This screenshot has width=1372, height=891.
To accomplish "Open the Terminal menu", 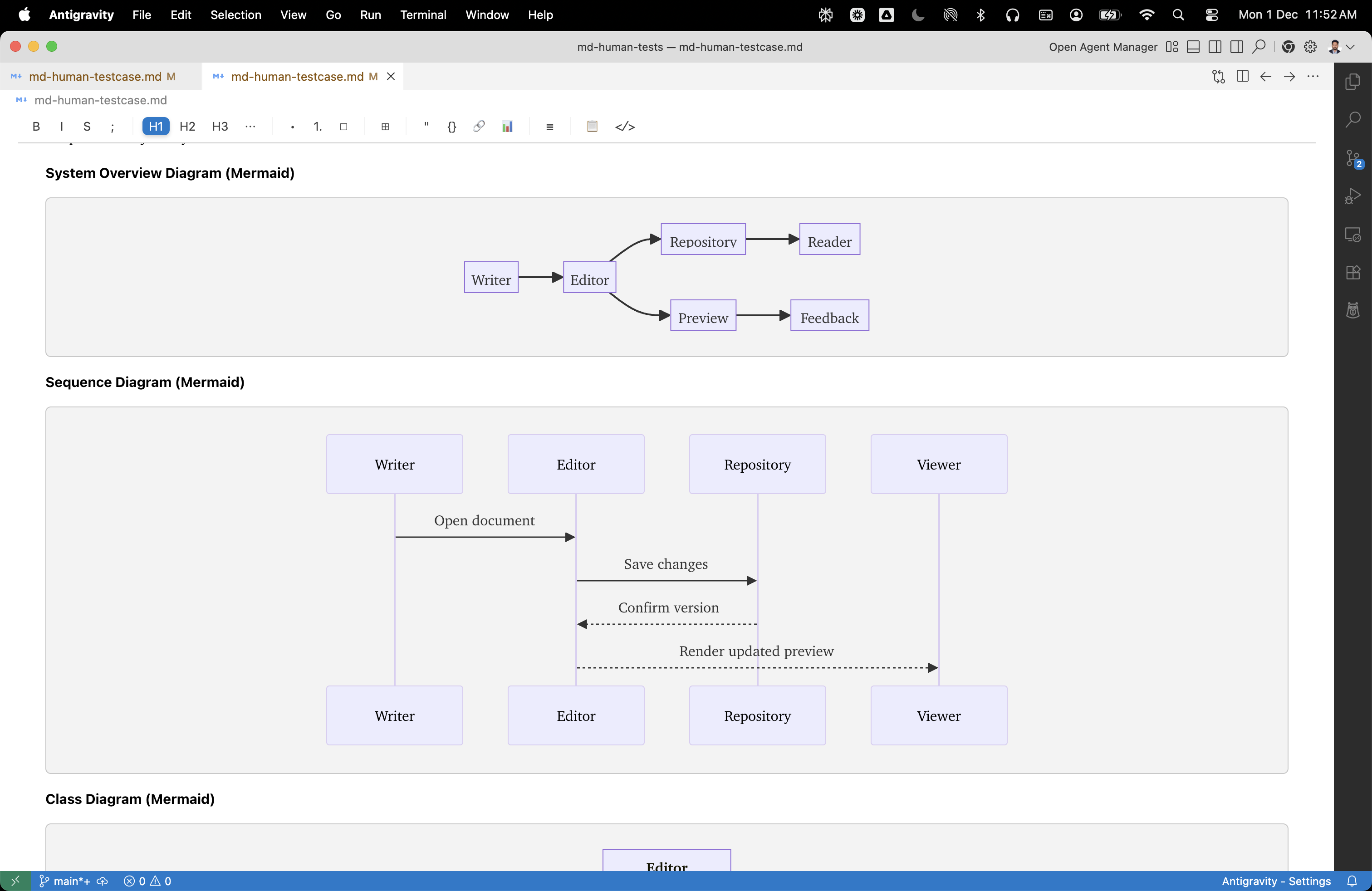I will coord(422,15).
